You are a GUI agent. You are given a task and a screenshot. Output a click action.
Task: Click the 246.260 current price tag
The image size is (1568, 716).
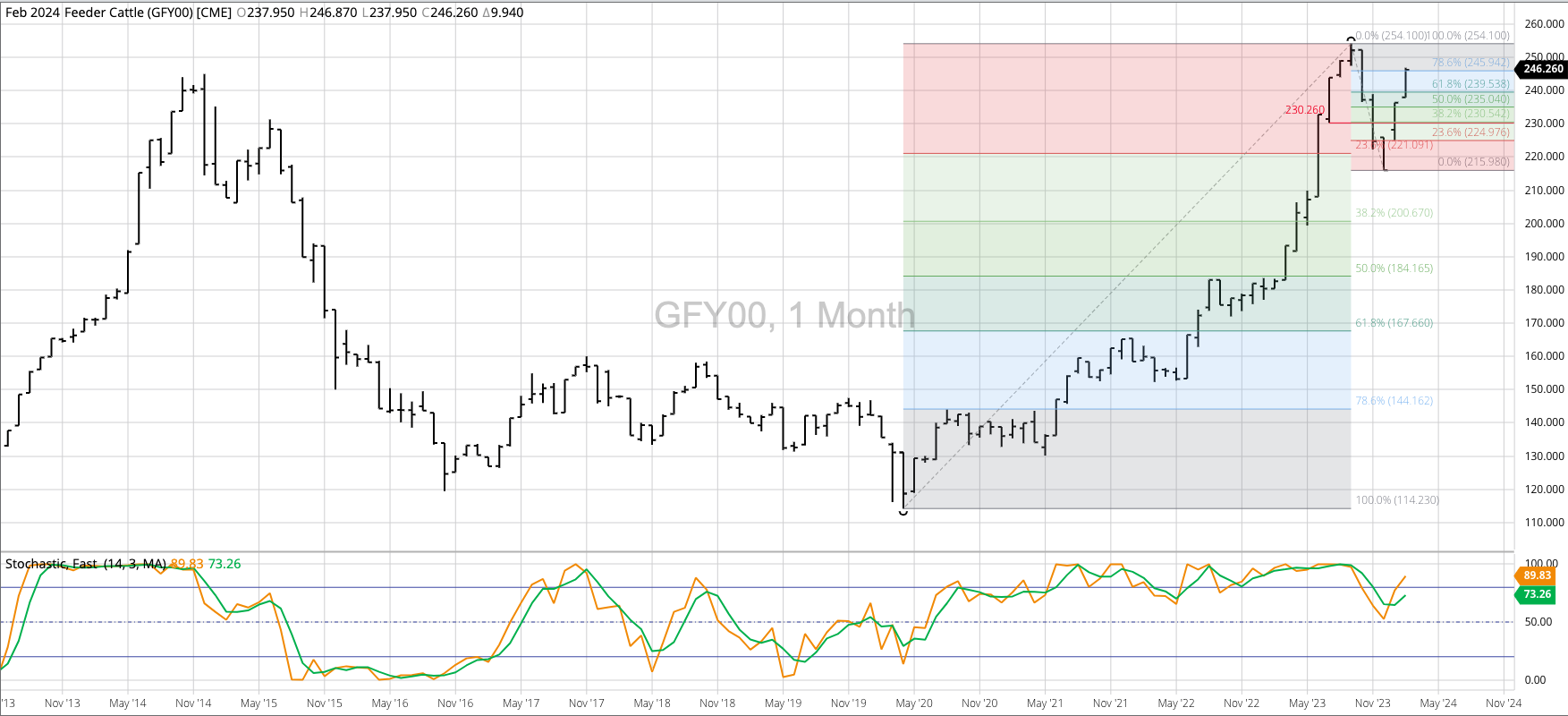click(1542, 69)
